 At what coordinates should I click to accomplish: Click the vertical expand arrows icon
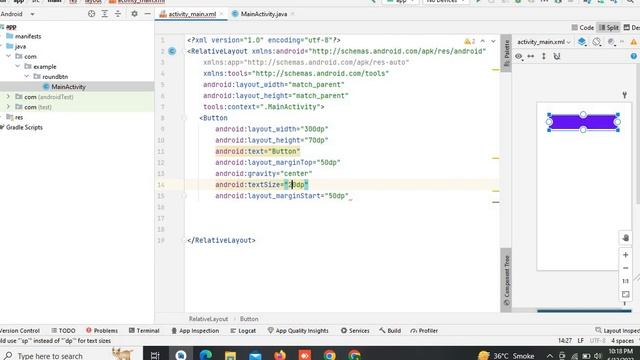pyautogui.click(x=544, y=56)
